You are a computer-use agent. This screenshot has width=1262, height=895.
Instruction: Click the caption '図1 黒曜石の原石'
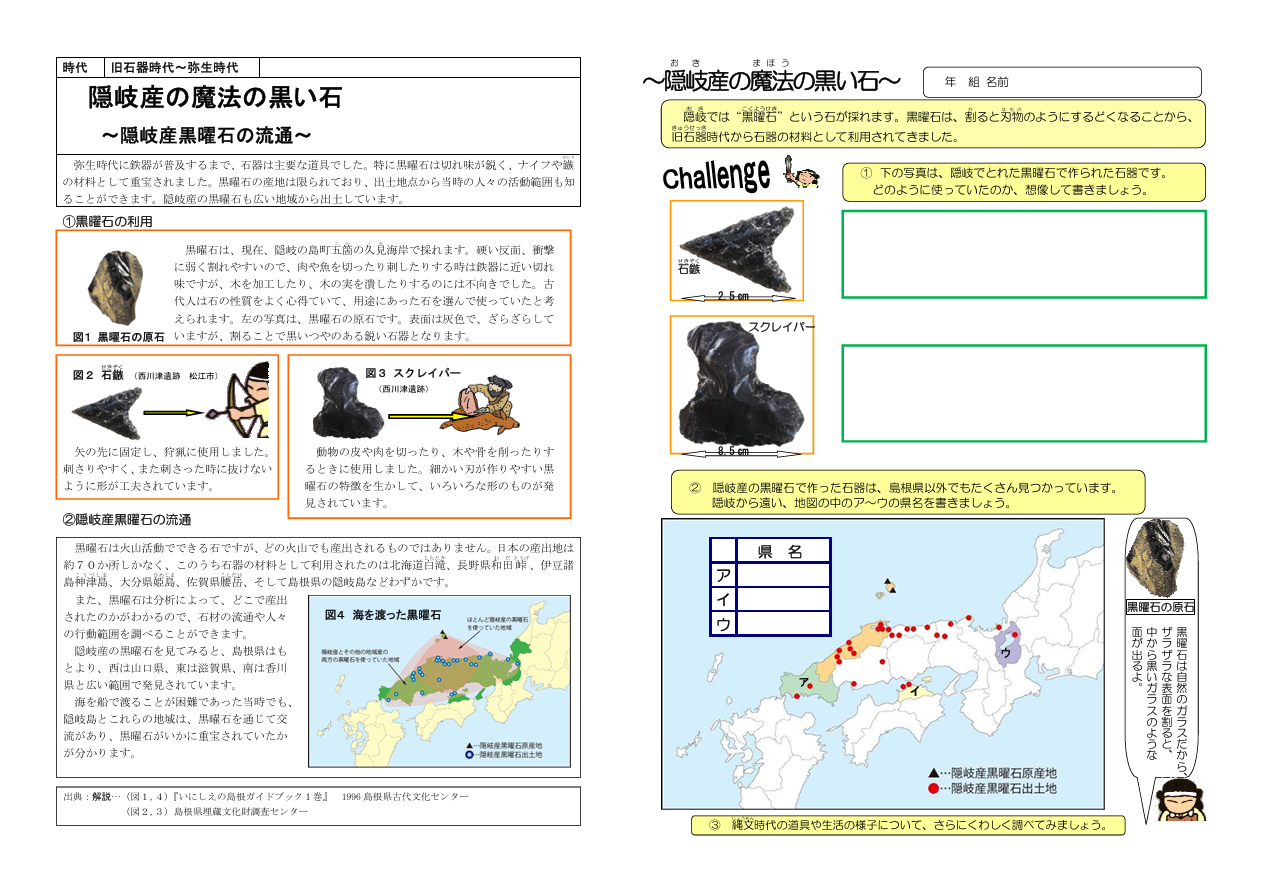119,337
